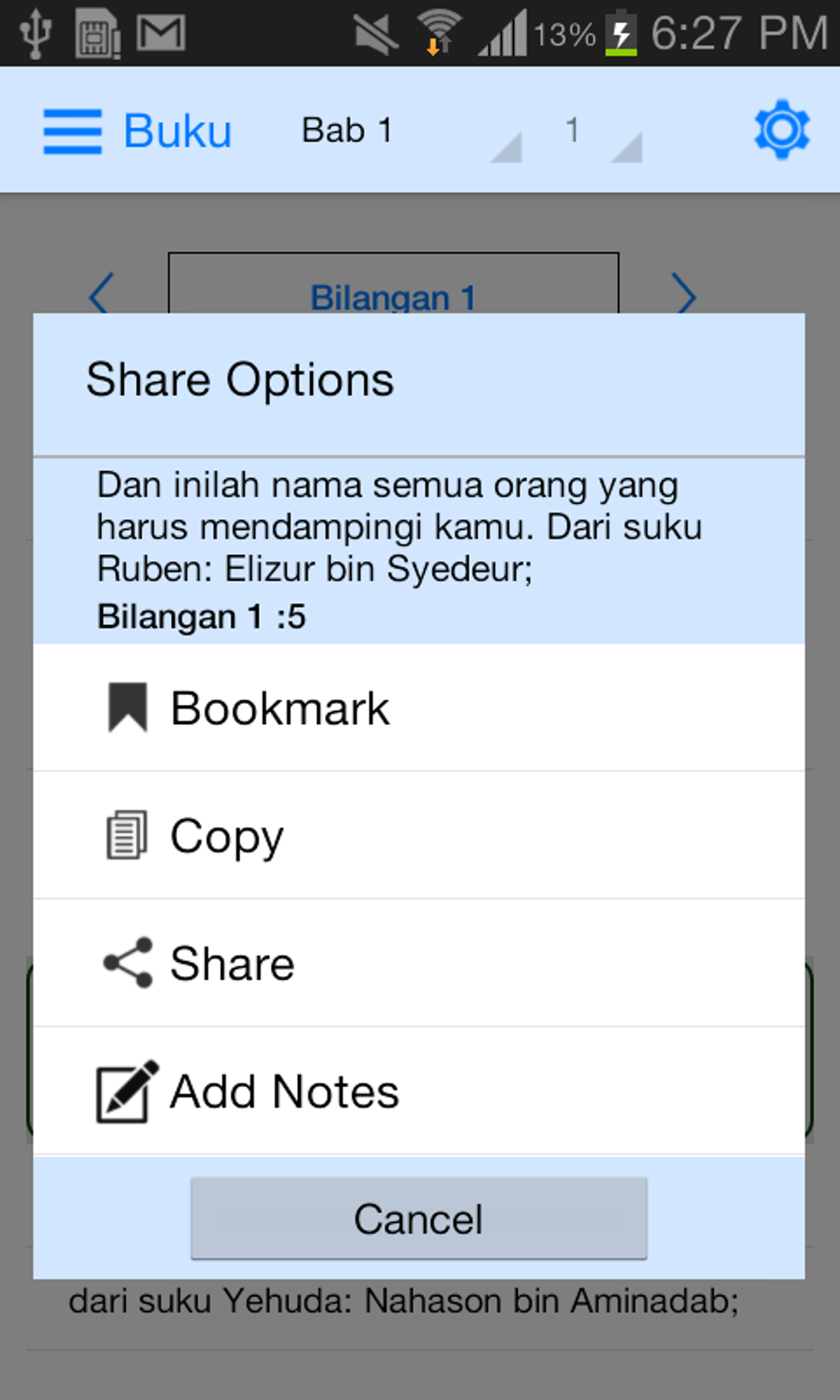This screenshot has width=840, height=1400.
Task: Open the hamburger menu icon
Action: coord(72,132)
